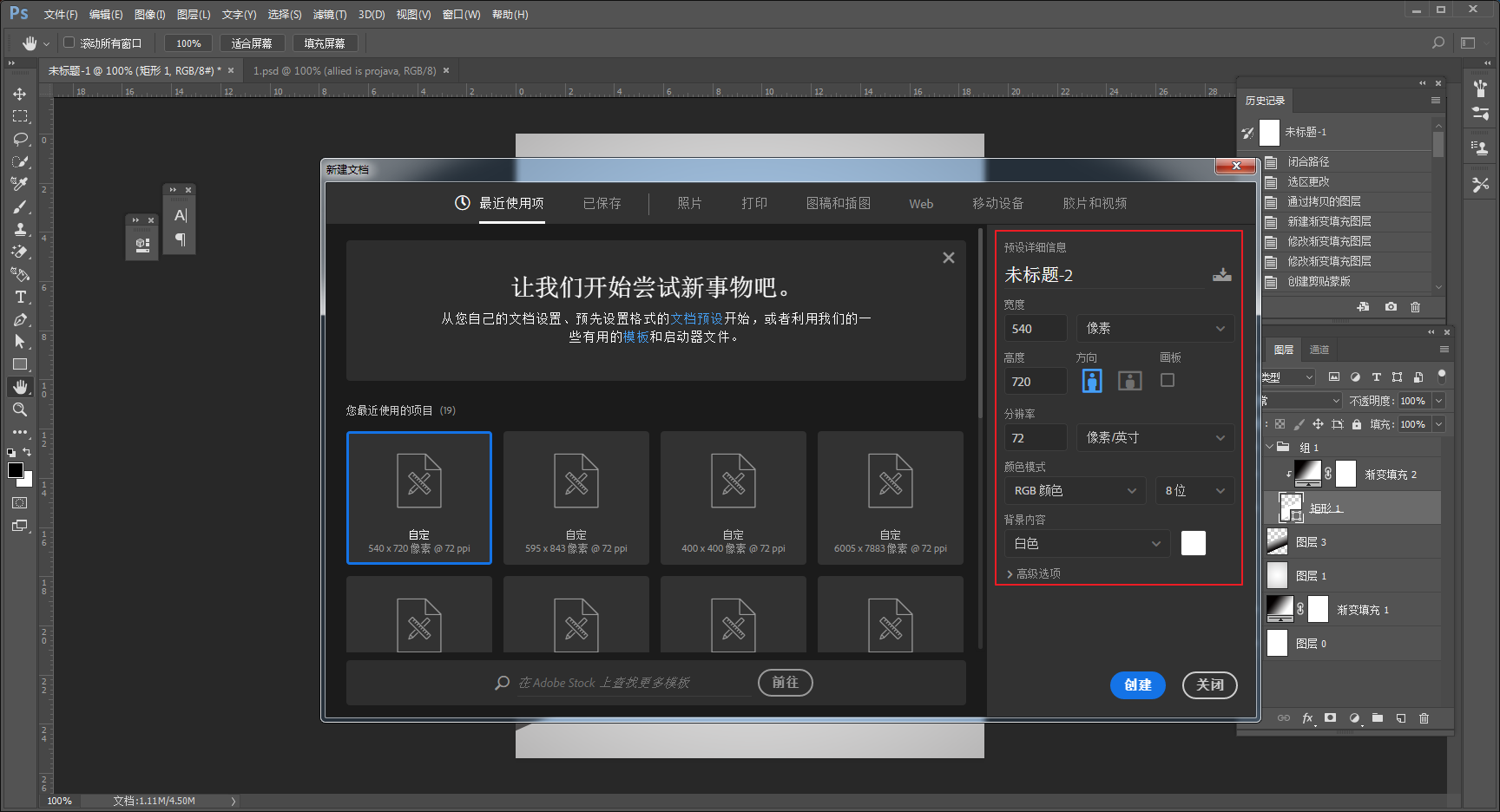Click the black foreground color swatch
This screenshot has width=1500, height=812.
coord(16,470)
